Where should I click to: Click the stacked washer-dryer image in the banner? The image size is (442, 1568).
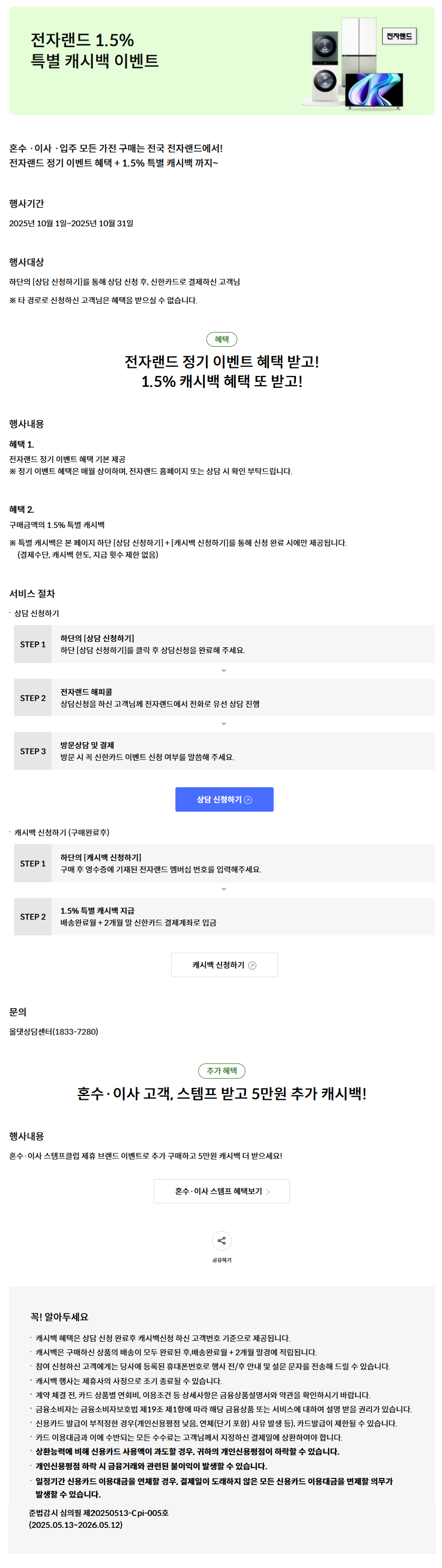[325, 66]
